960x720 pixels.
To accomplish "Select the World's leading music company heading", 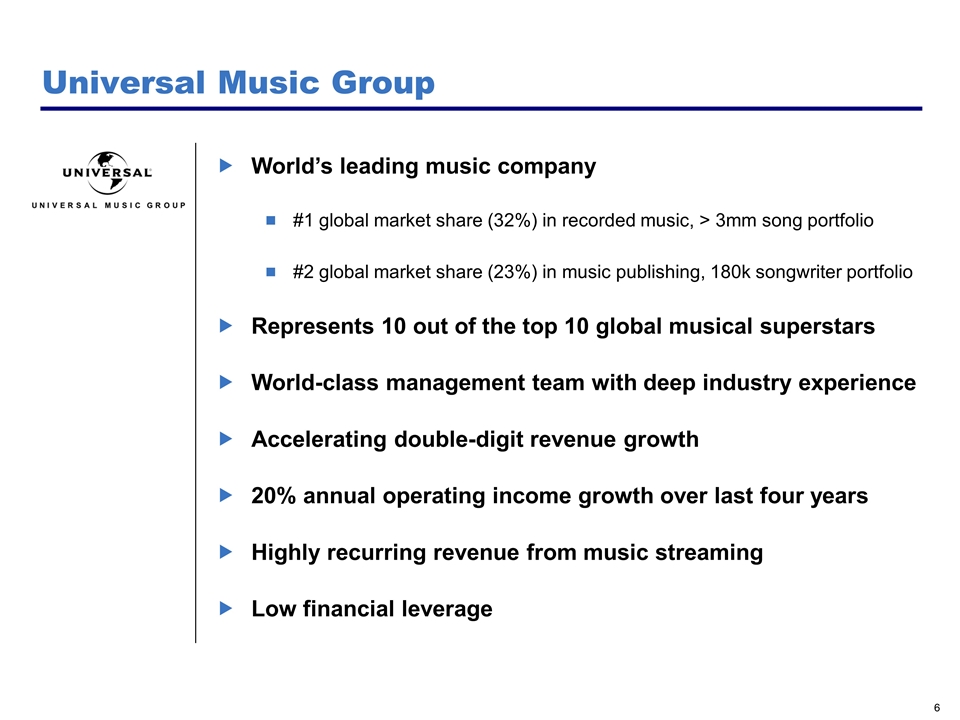I will click(x=423, y=166).
